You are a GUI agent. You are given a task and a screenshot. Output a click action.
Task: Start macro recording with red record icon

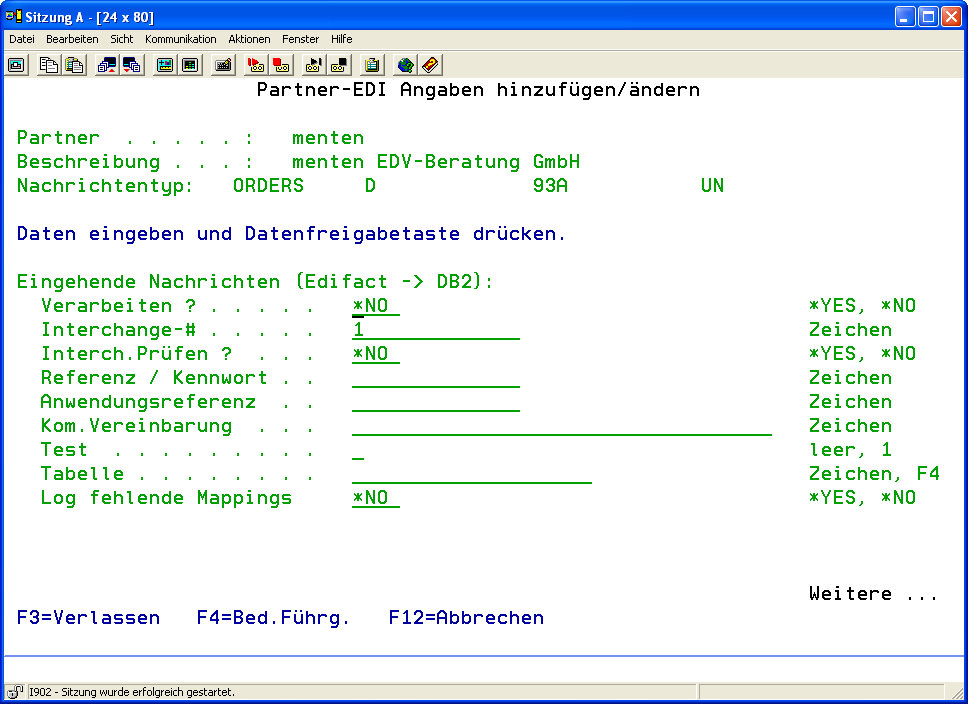point(256,65)
